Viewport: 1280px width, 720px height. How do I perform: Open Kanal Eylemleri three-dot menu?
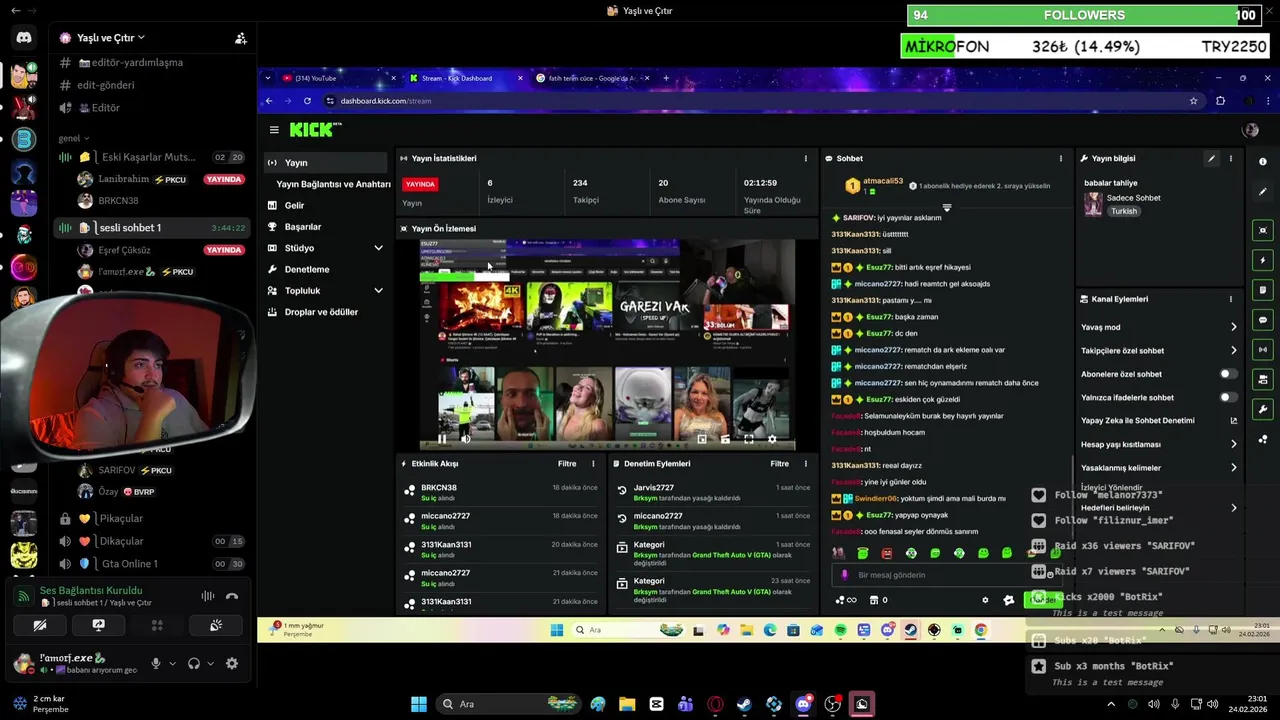(x=1231, y=299)
